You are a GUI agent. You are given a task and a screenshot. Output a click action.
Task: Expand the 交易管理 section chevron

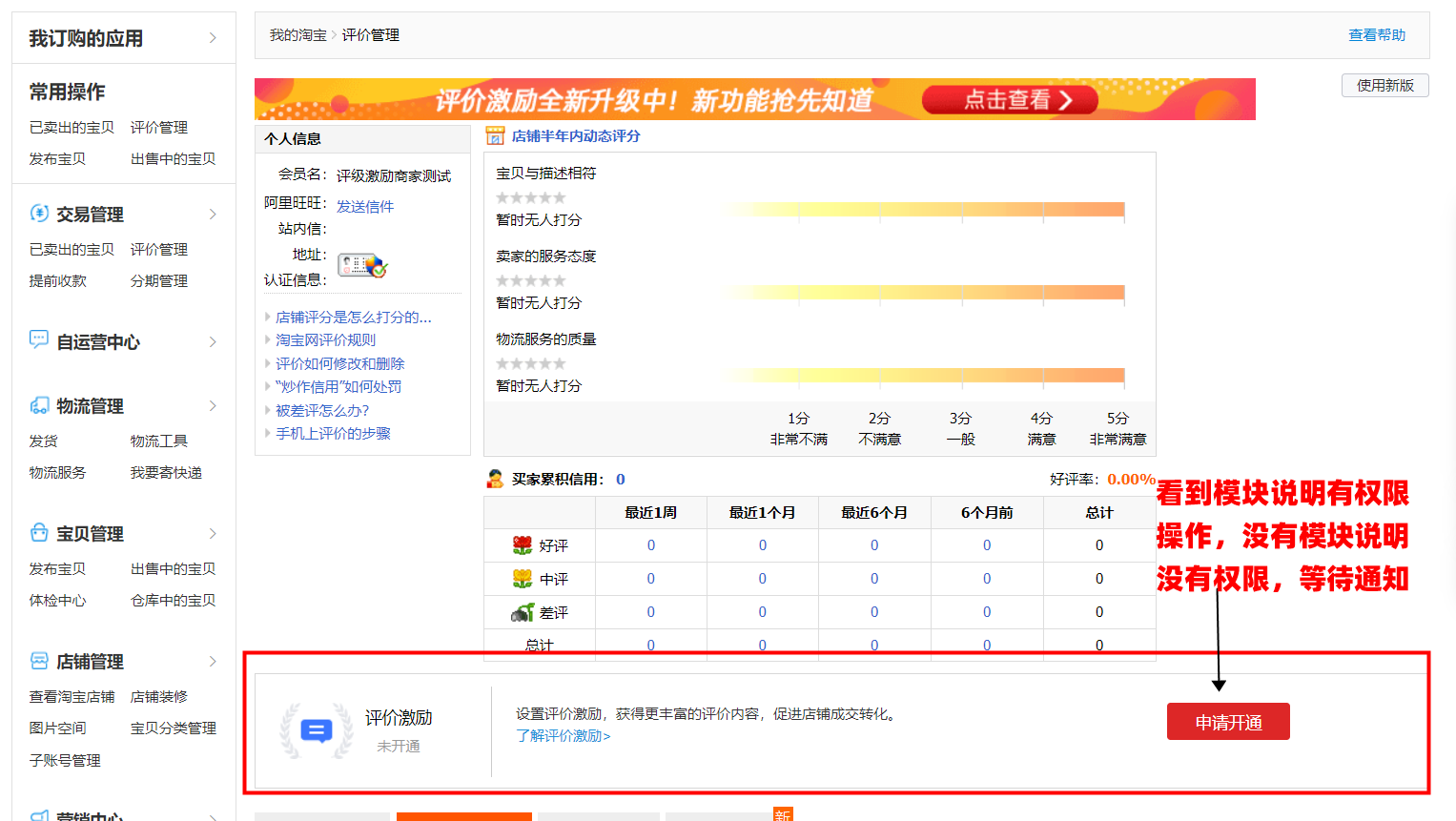(213, 215)
